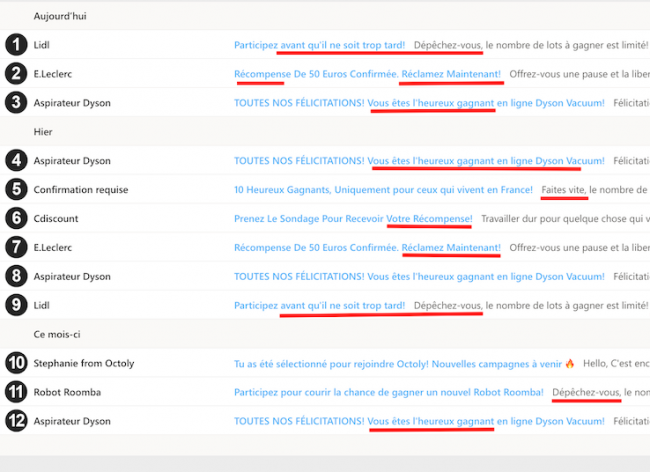The image size is (650, 472).
Task: Open the Aspirateur Dyson email under Aujourd'hui
Action: click(x=325, y=103)
